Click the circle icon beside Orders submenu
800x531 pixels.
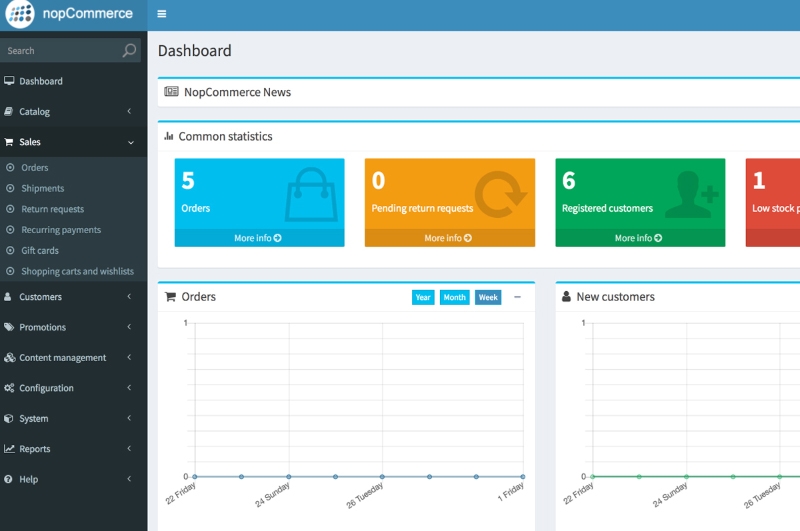pos(10,167)
